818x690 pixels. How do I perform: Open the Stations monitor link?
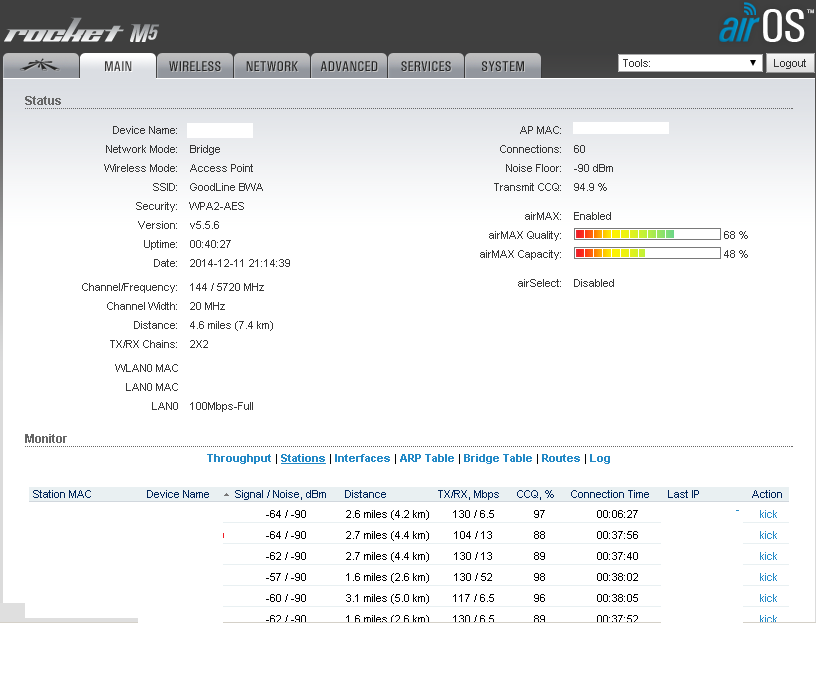point(303,458)
